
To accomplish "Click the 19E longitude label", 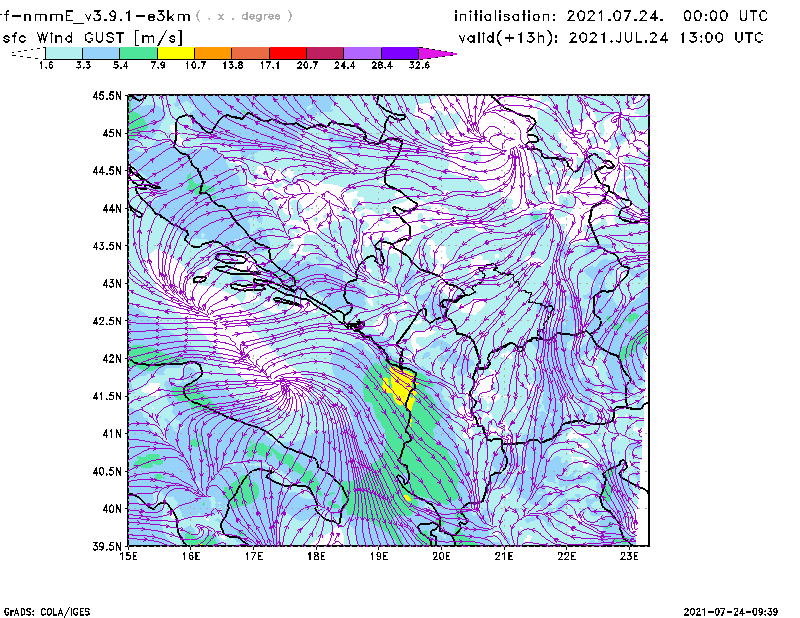I will (379, 556).
